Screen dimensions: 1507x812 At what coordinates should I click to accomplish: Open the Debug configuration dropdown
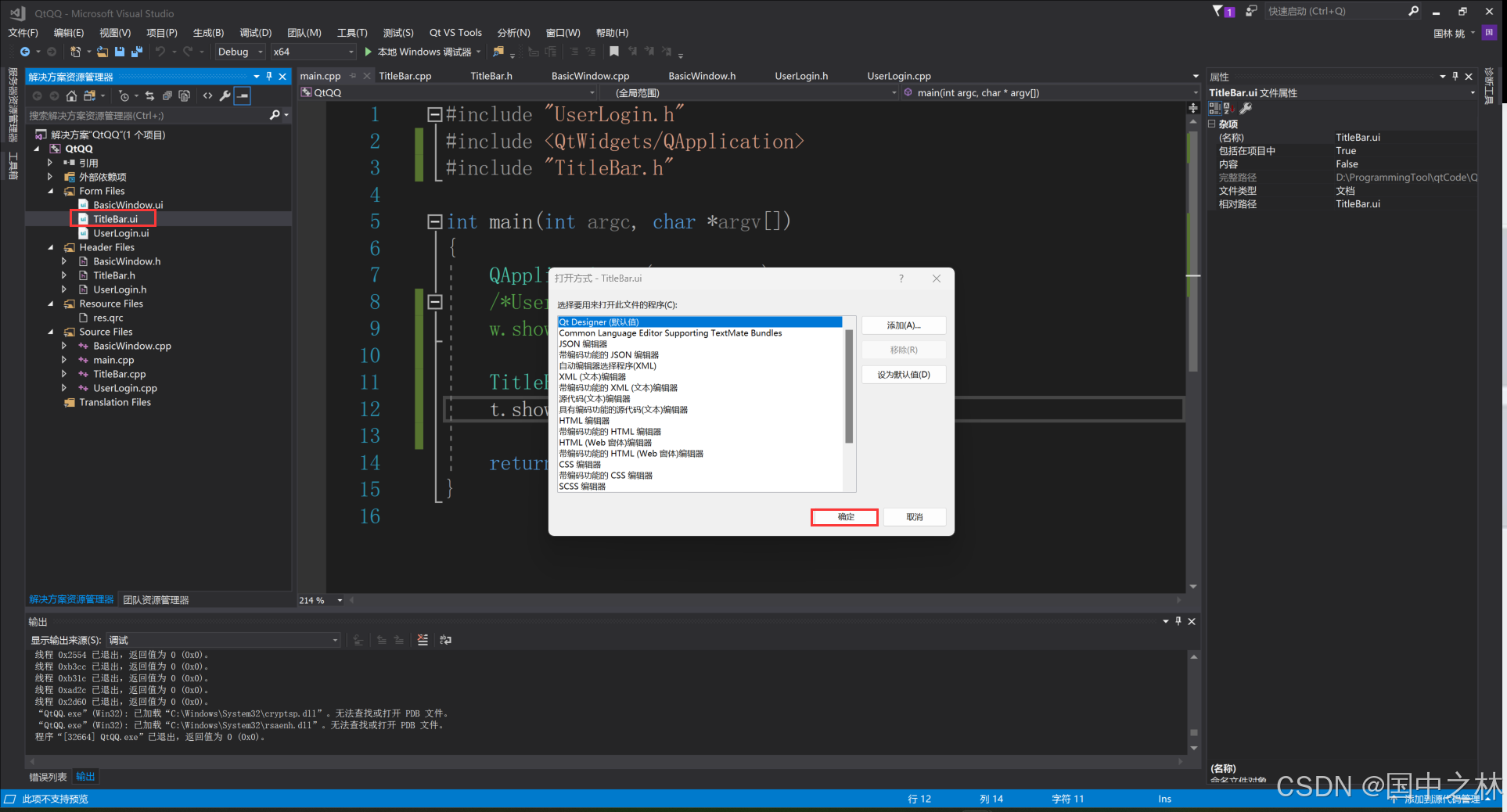click(x=240, y=52)
